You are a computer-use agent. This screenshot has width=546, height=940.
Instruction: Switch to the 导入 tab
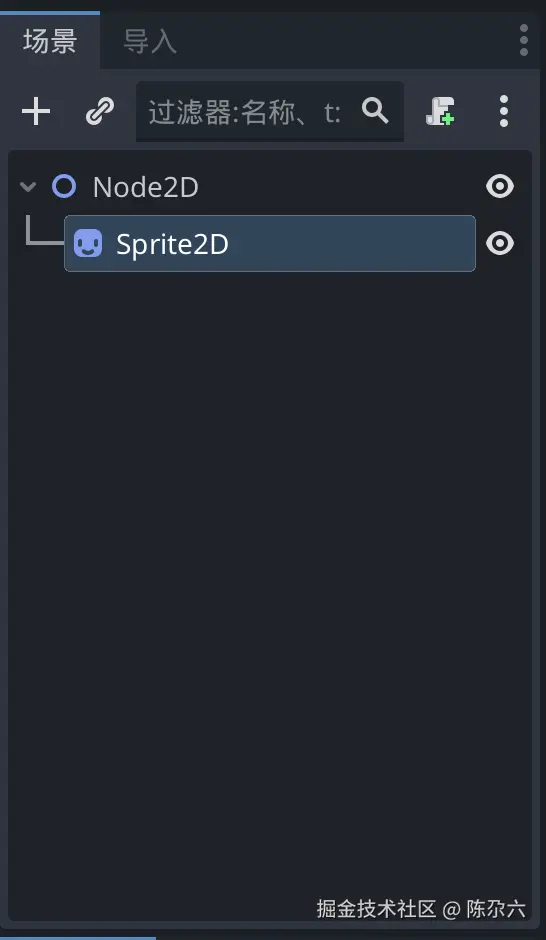pyautogui.click(x=150, y=41)
